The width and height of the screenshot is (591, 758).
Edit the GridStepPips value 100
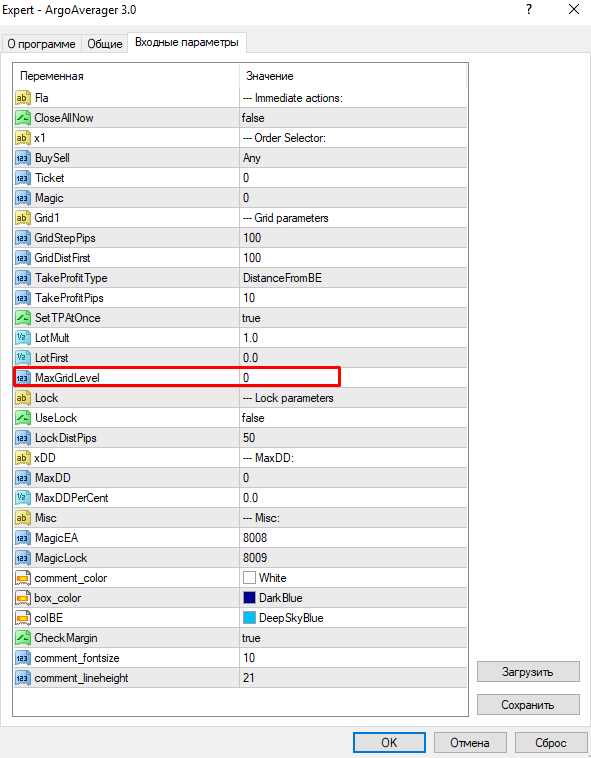[353, 238]
